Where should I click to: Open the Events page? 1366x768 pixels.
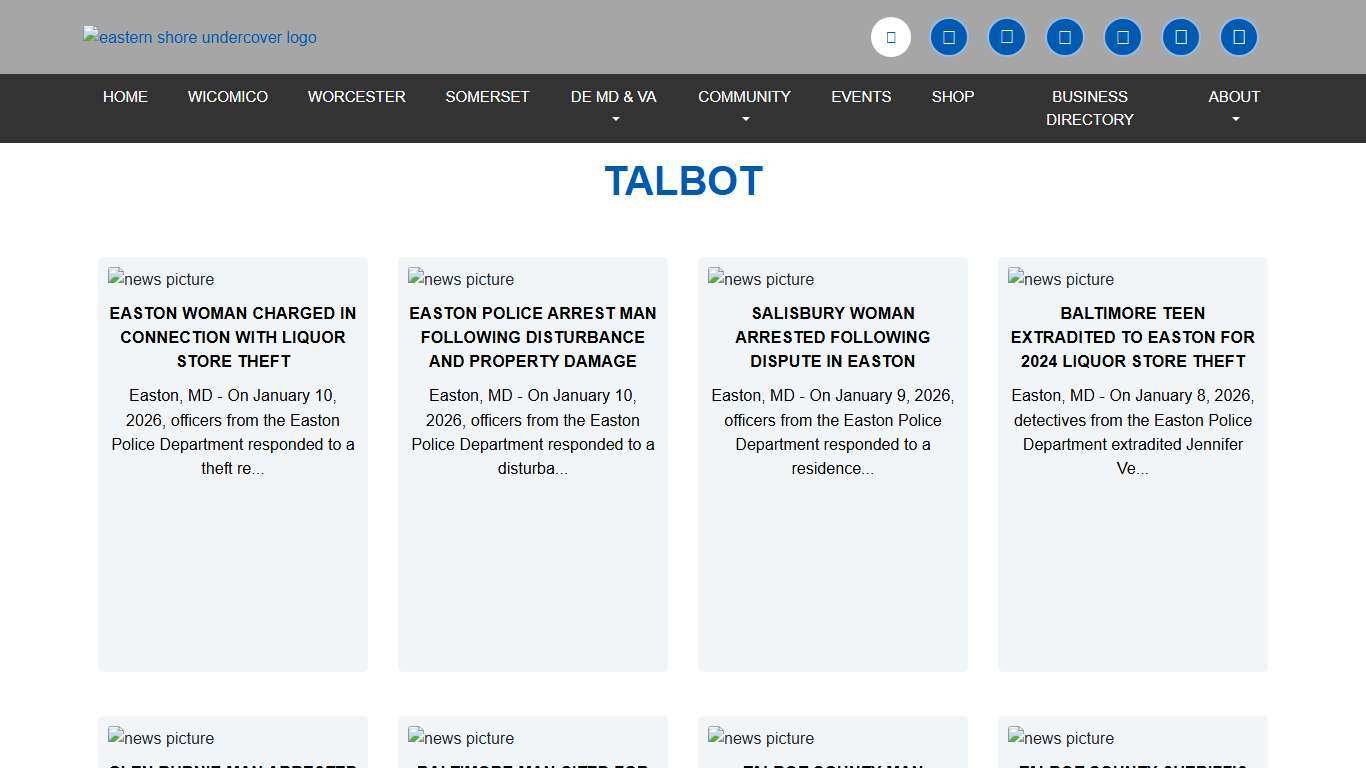[860, 97]
